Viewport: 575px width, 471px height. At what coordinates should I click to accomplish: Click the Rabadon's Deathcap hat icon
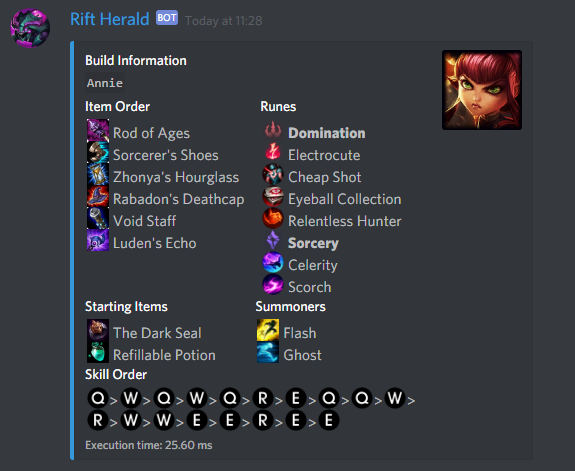point(98,196)
